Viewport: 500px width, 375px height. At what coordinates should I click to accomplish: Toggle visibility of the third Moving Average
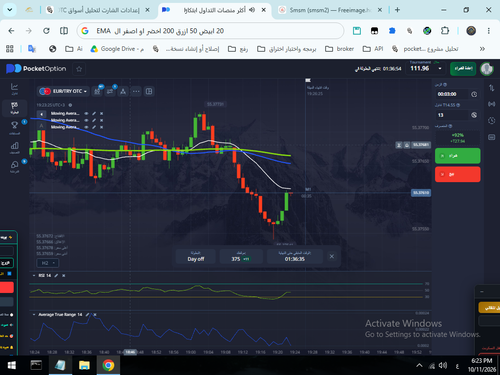(x=86, y=127)
